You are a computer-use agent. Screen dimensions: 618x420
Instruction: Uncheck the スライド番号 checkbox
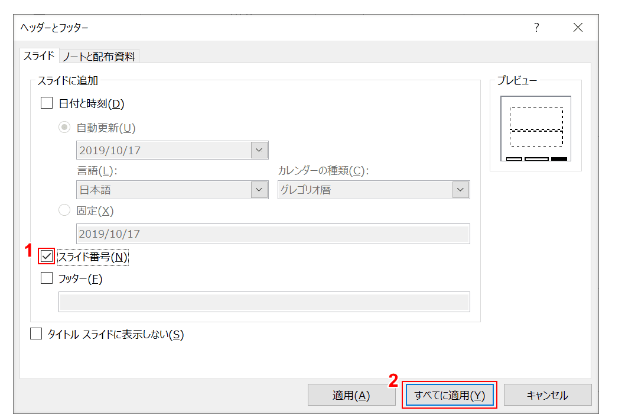point(47,257)
